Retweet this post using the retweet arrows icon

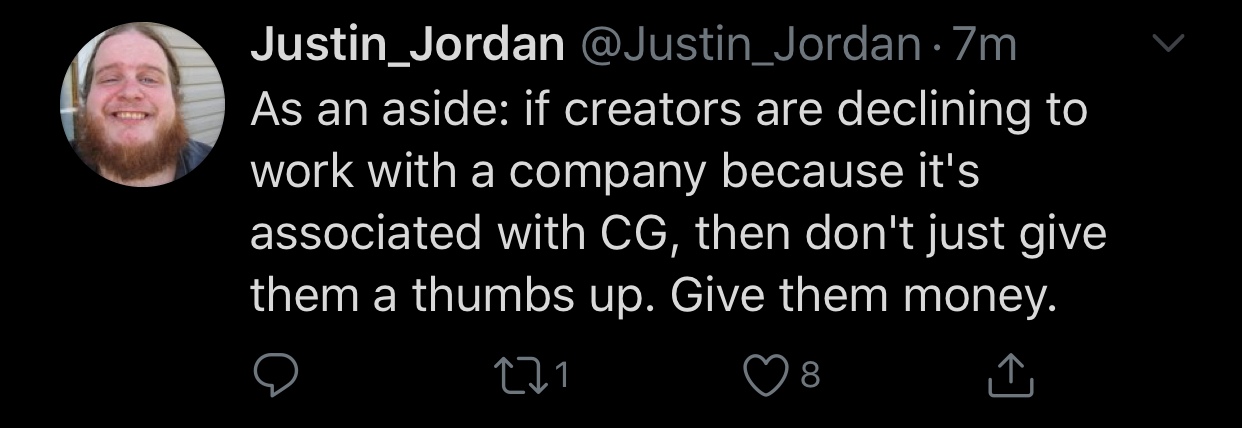tap(519, 375)
